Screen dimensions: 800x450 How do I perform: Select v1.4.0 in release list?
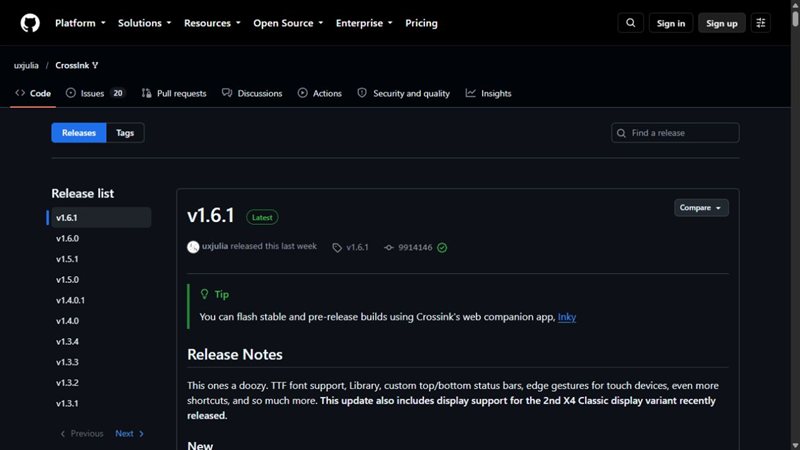tap(101, 321)
